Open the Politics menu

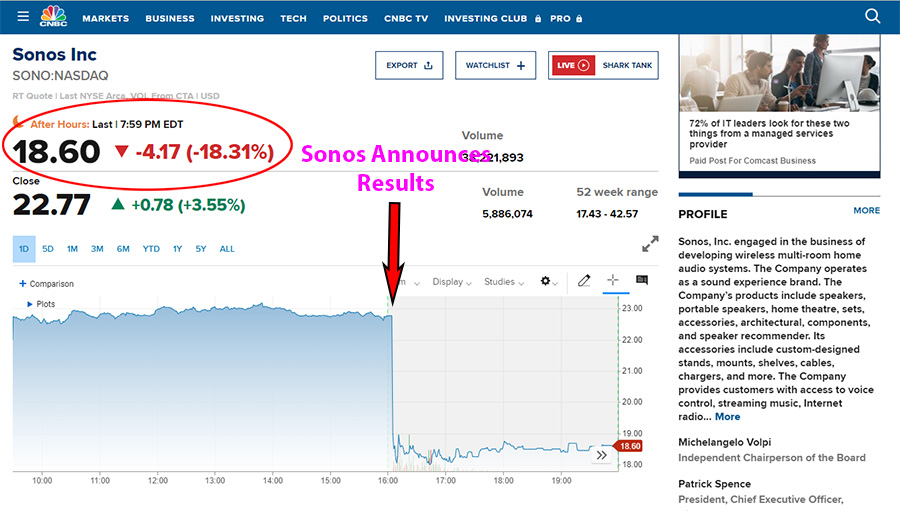(x=345, y=18)
